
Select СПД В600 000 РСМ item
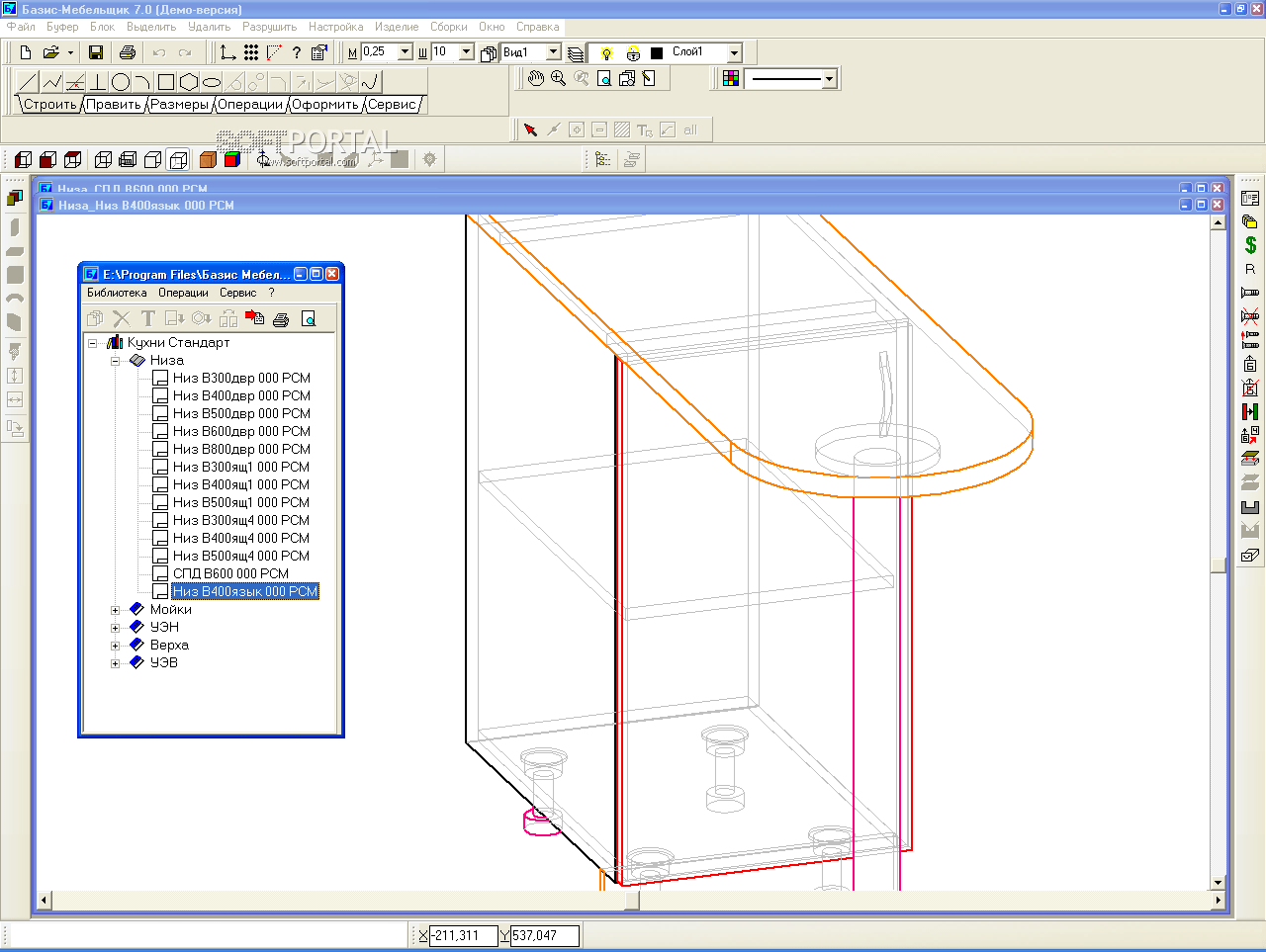tap(230, 573)
